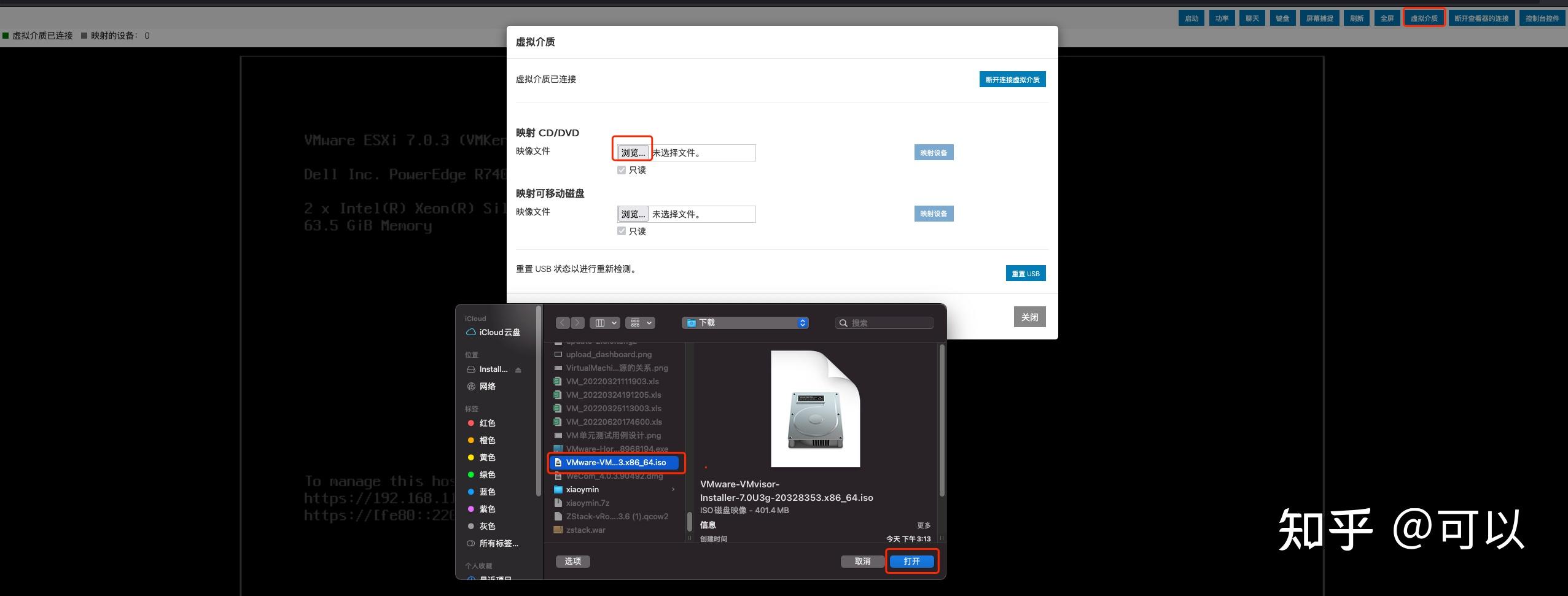Open the 功率 power menu
Image resolution: width=1568 pixels, height=596 pixels.
1222,18
